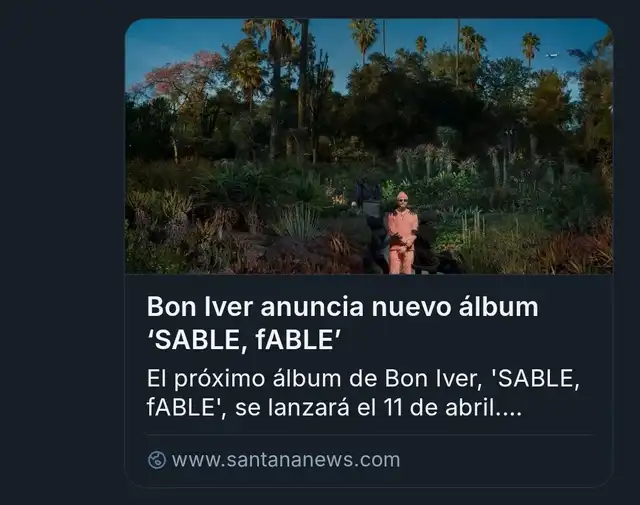Click the globe icon beside the website address
This screenshot has width=640, height=505.
click(157, 460)
